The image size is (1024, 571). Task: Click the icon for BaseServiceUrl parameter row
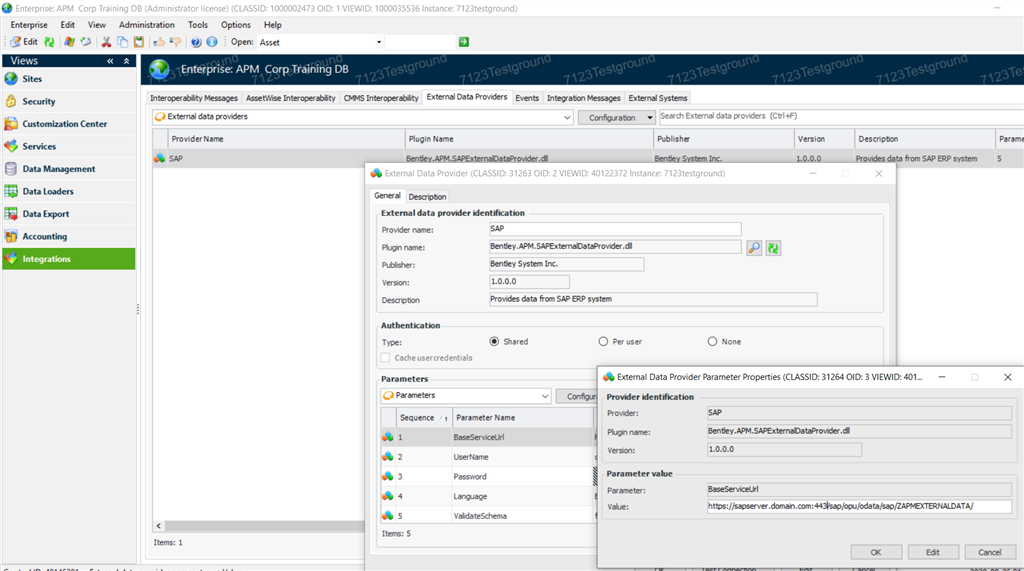pos(388,437)
